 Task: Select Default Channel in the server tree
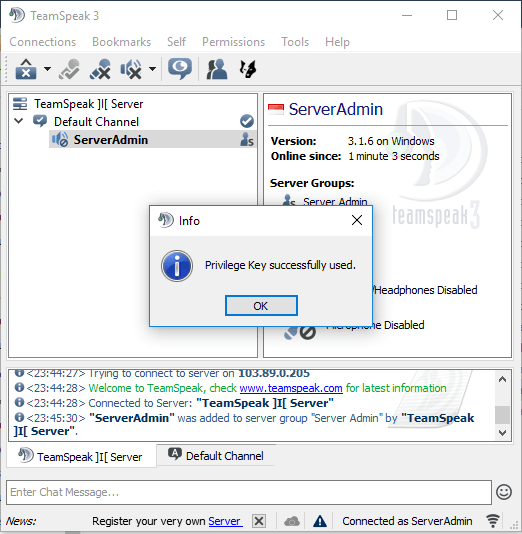[96, 122]
